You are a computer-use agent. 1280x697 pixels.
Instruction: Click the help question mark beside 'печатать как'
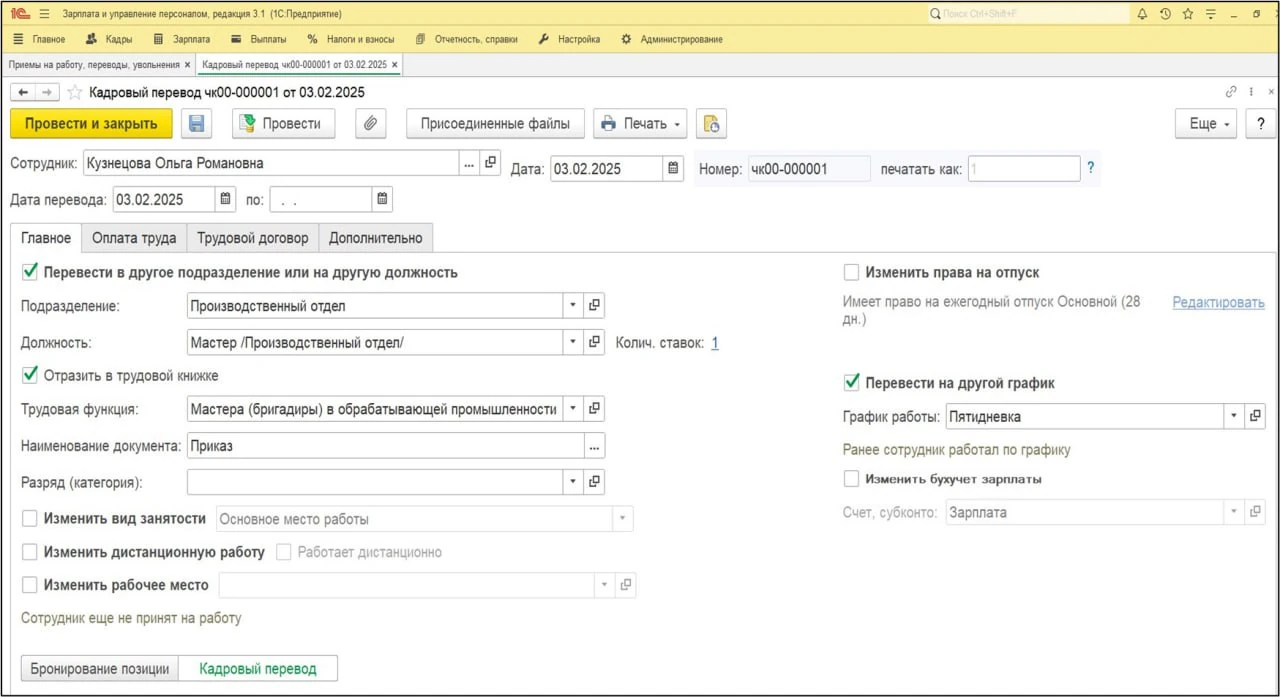point(1090,168)
